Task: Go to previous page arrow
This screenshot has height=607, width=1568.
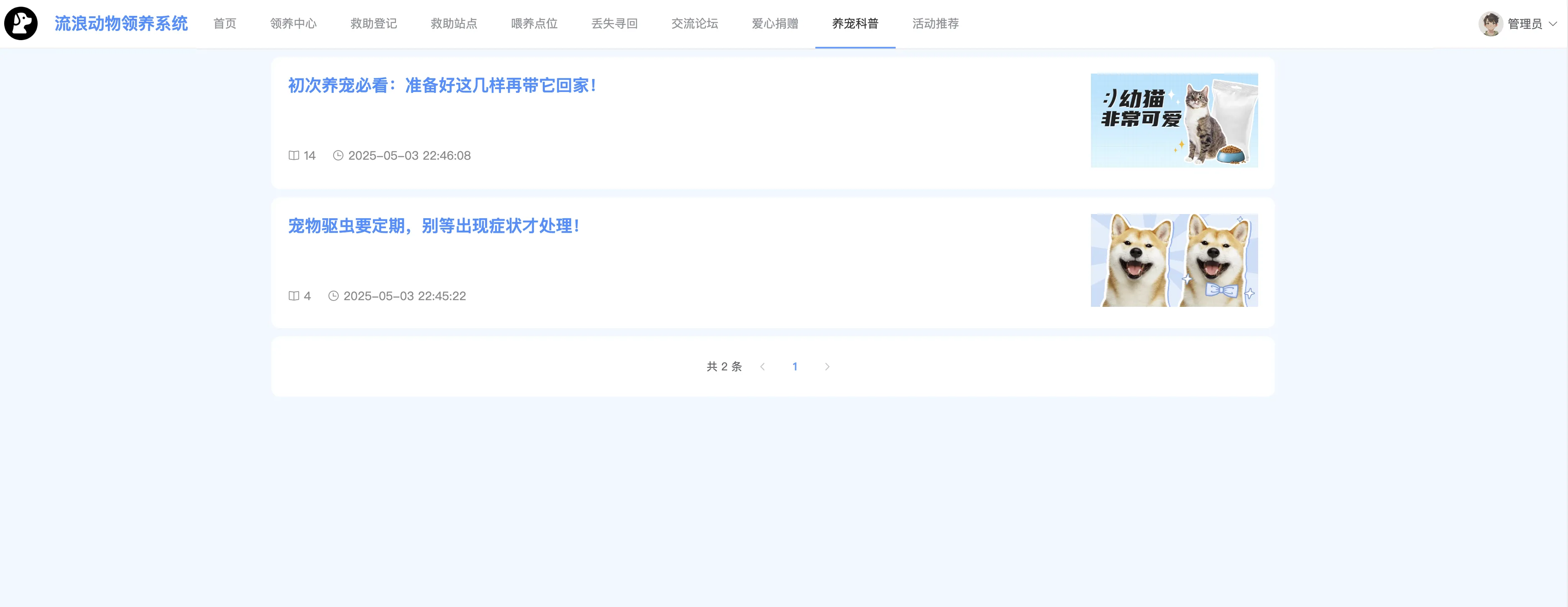Action: [763, 367]
